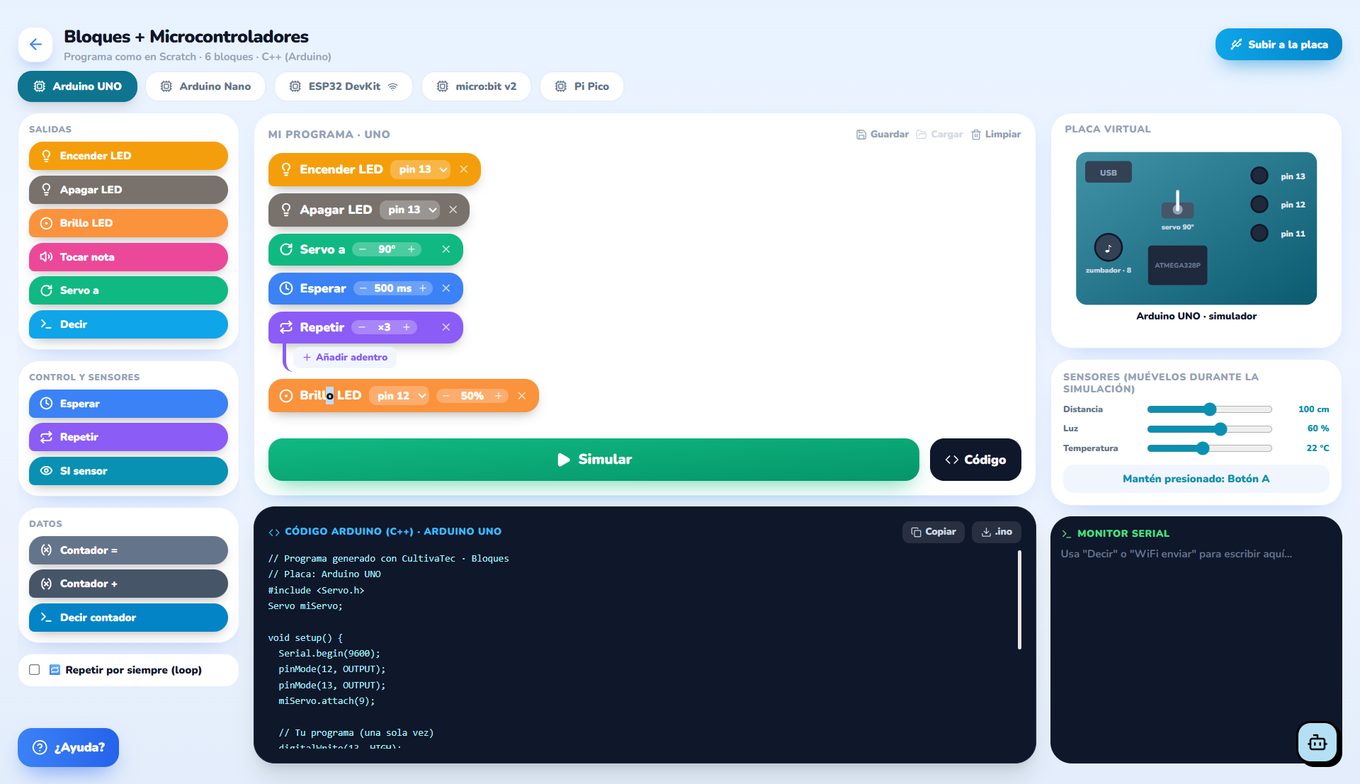Screen dimensions: 1360x784
Task: Adjust the Distancia sensor slider
Action: [x=1209, y=409]
